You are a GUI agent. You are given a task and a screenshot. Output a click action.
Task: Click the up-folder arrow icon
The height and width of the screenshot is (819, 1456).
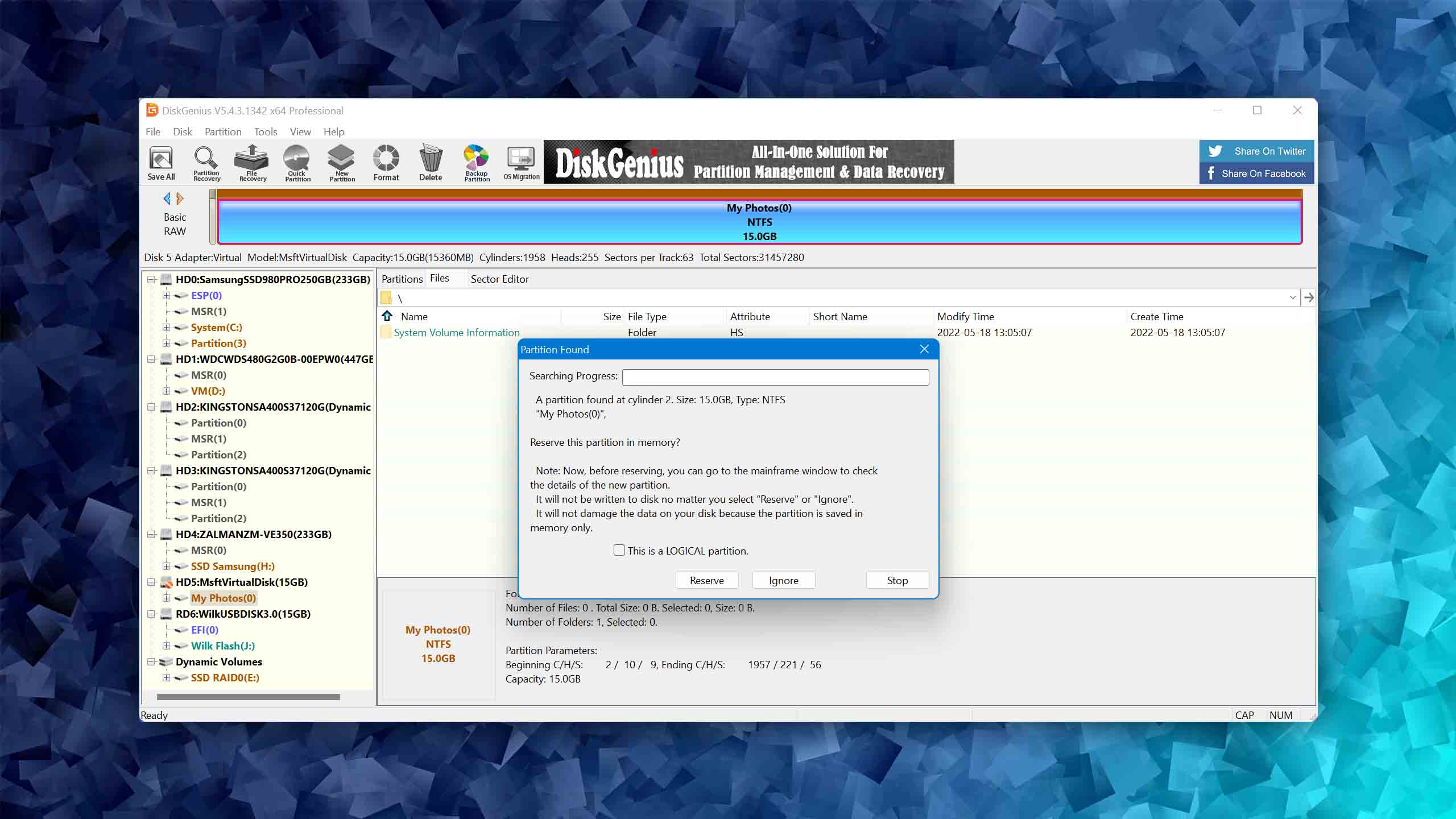point(387,316)
